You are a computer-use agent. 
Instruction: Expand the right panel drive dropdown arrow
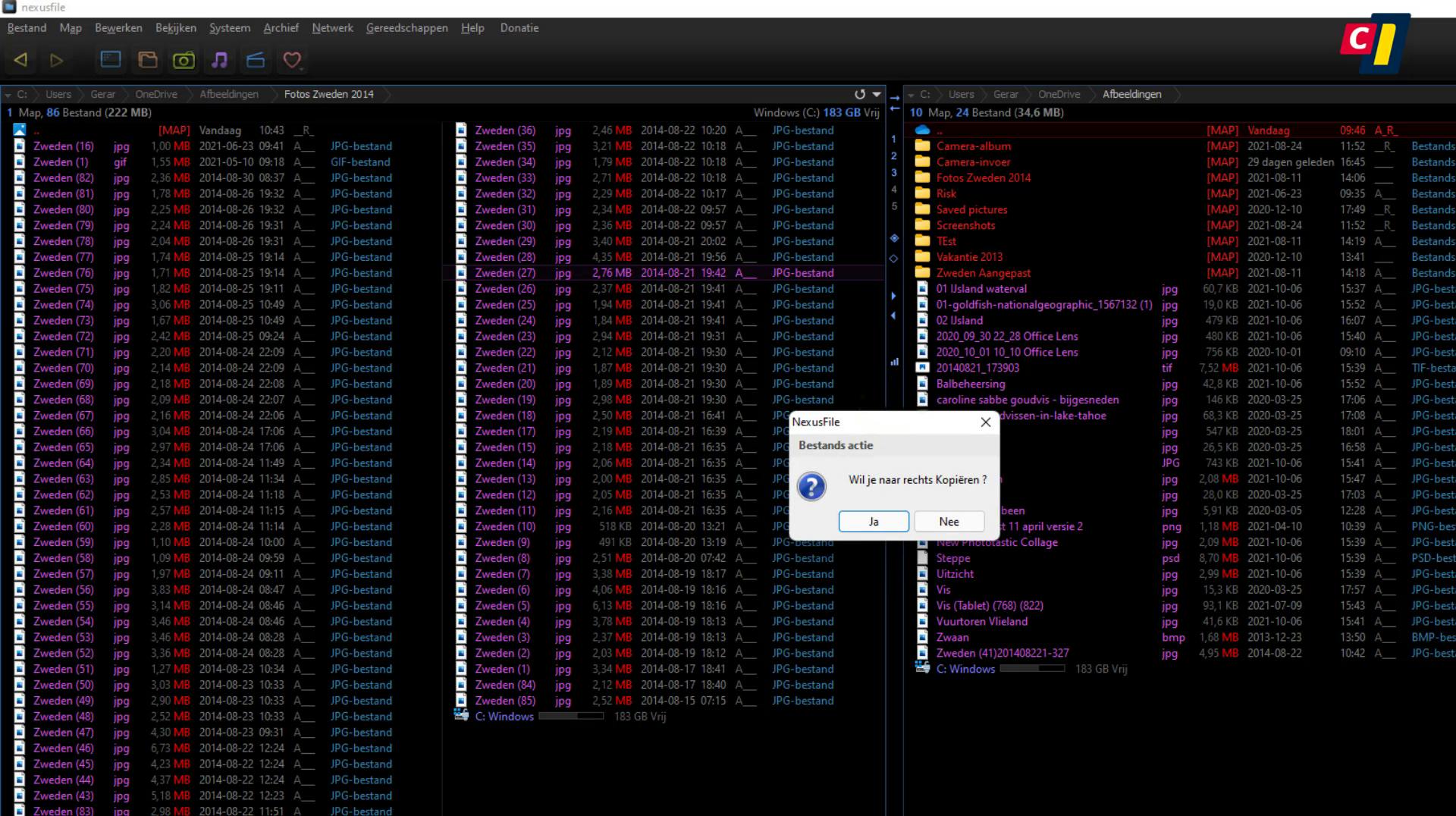point(911,95)
